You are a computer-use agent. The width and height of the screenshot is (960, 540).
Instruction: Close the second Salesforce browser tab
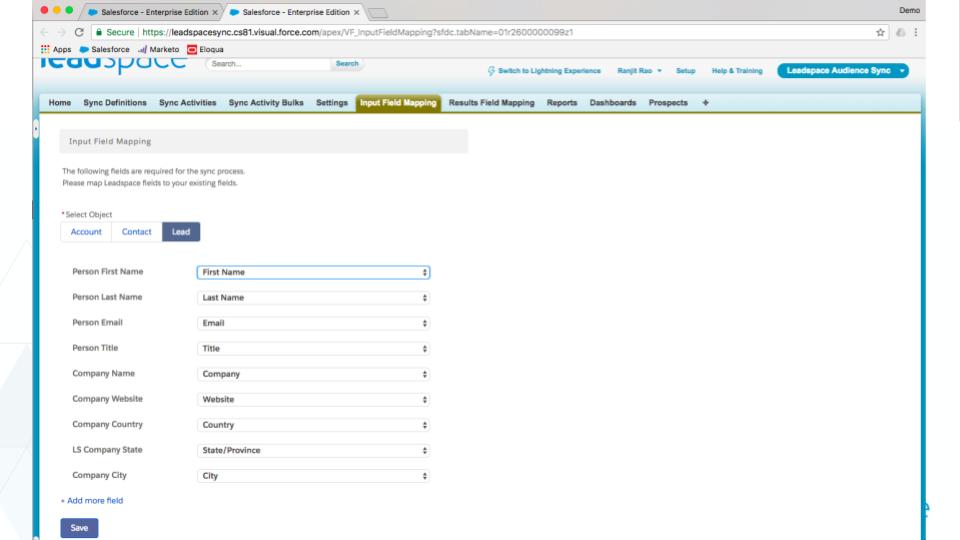356,12
